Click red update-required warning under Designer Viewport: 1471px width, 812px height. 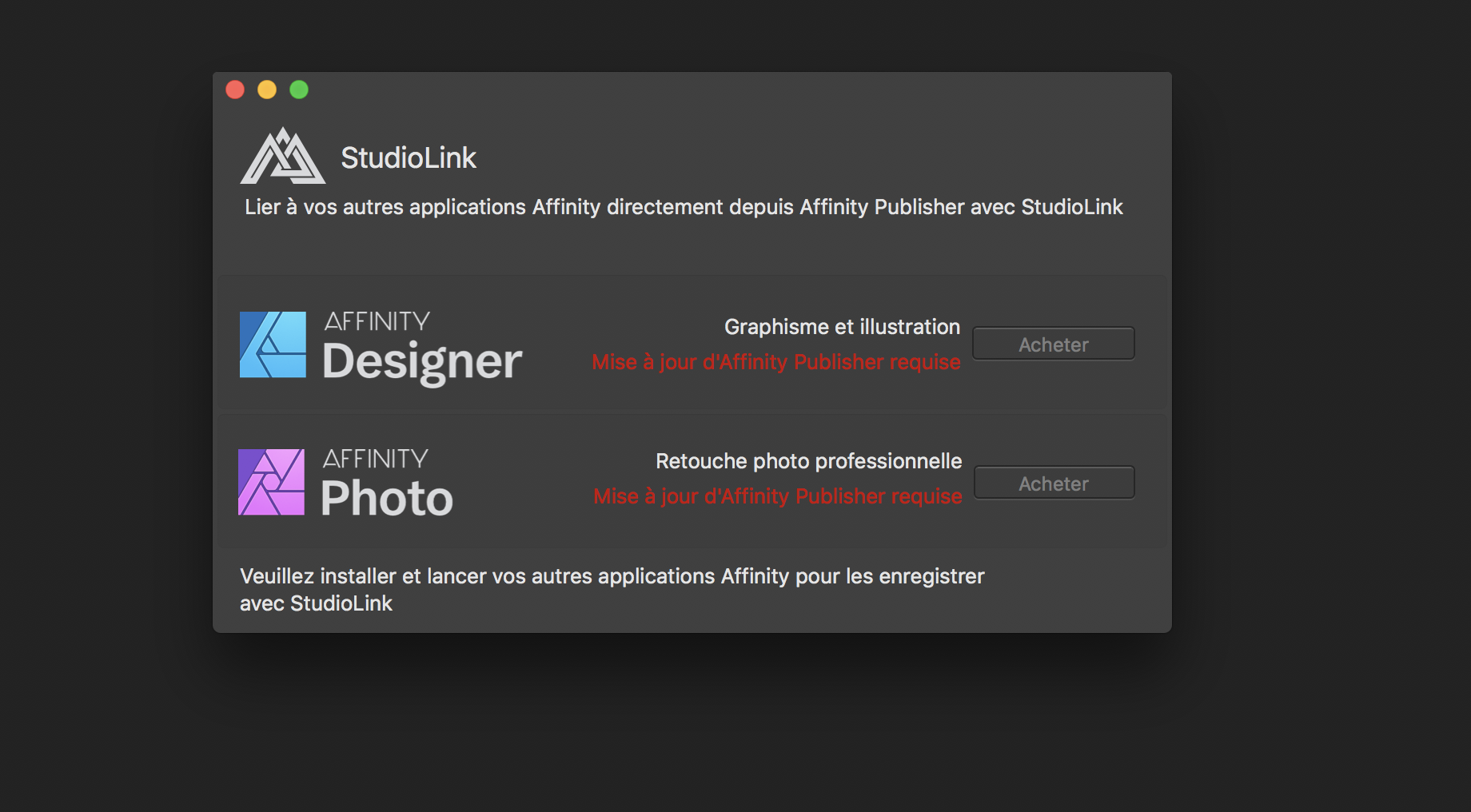pyautogui.click(x=776, y=362)
